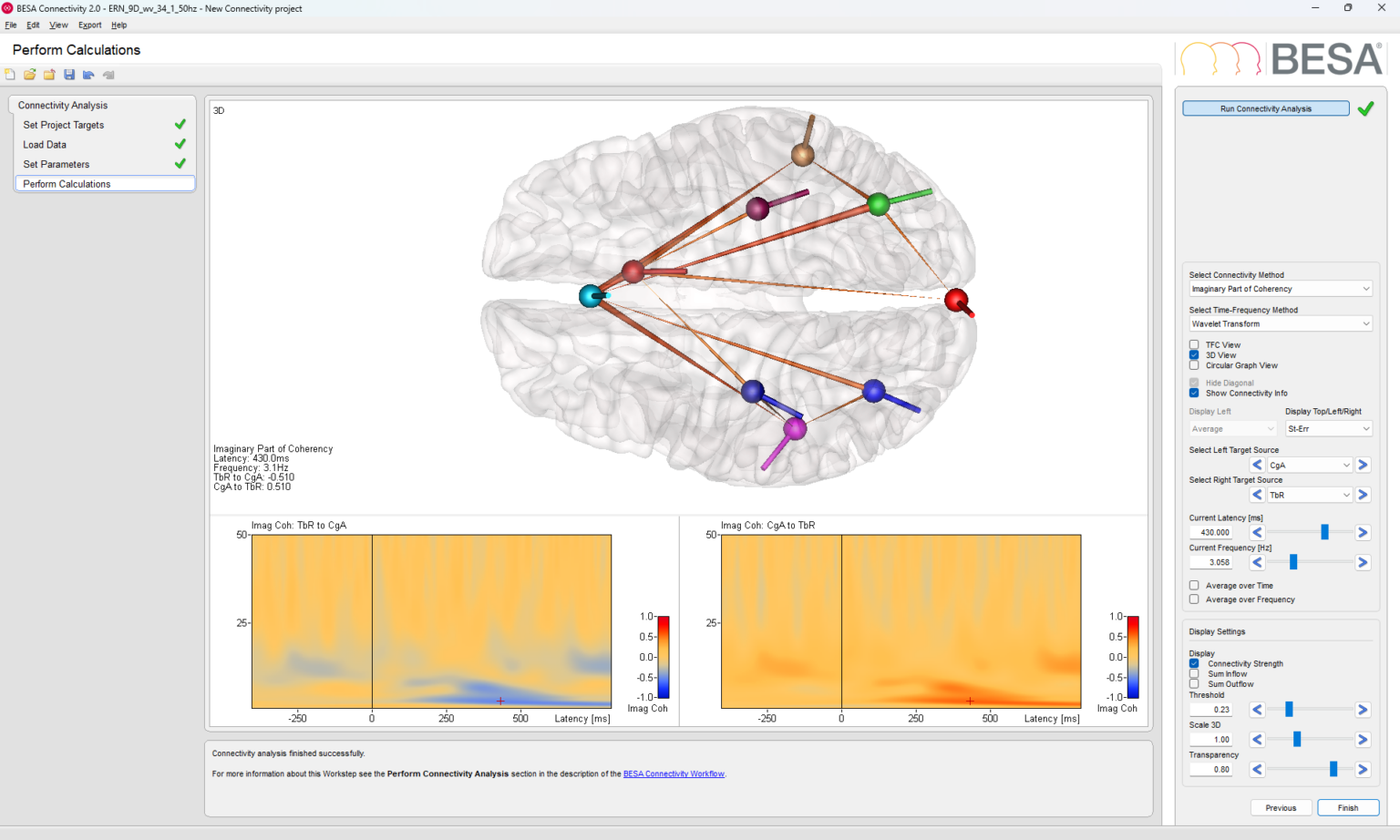Click the BESA application icon in title bar
This screenshot has height=840, width=1400.
(9, 8)
